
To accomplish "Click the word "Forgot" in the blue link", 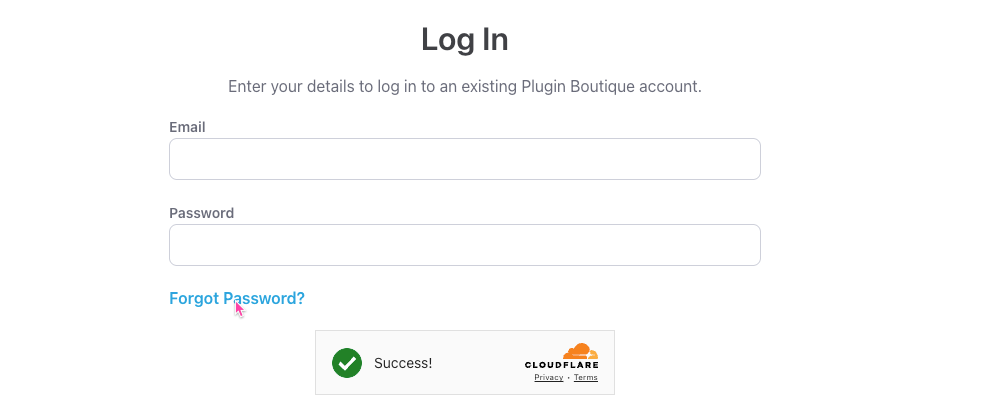I will tap(194, 298).
